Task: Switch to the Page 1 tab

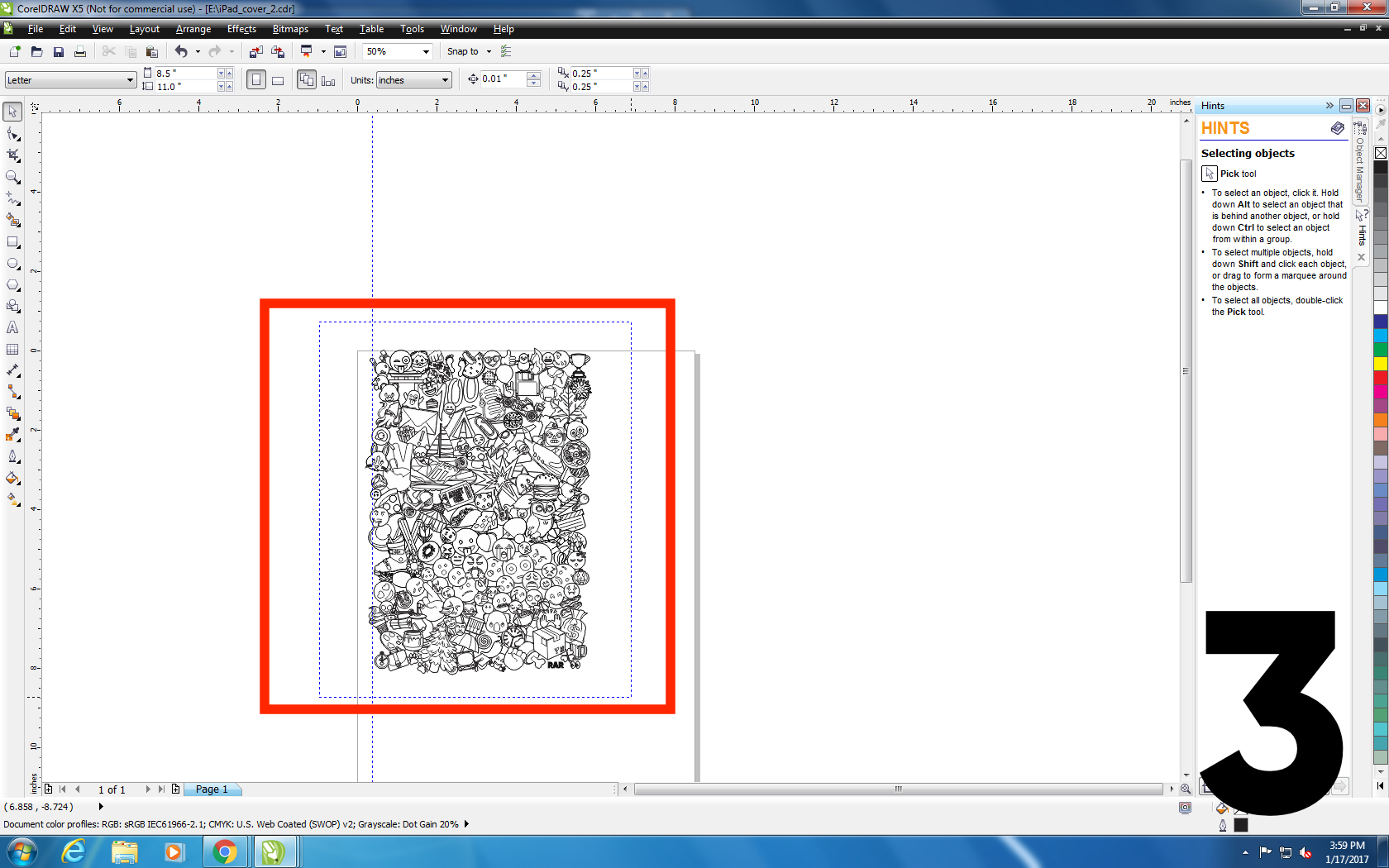Action: [x=212, y=789]
